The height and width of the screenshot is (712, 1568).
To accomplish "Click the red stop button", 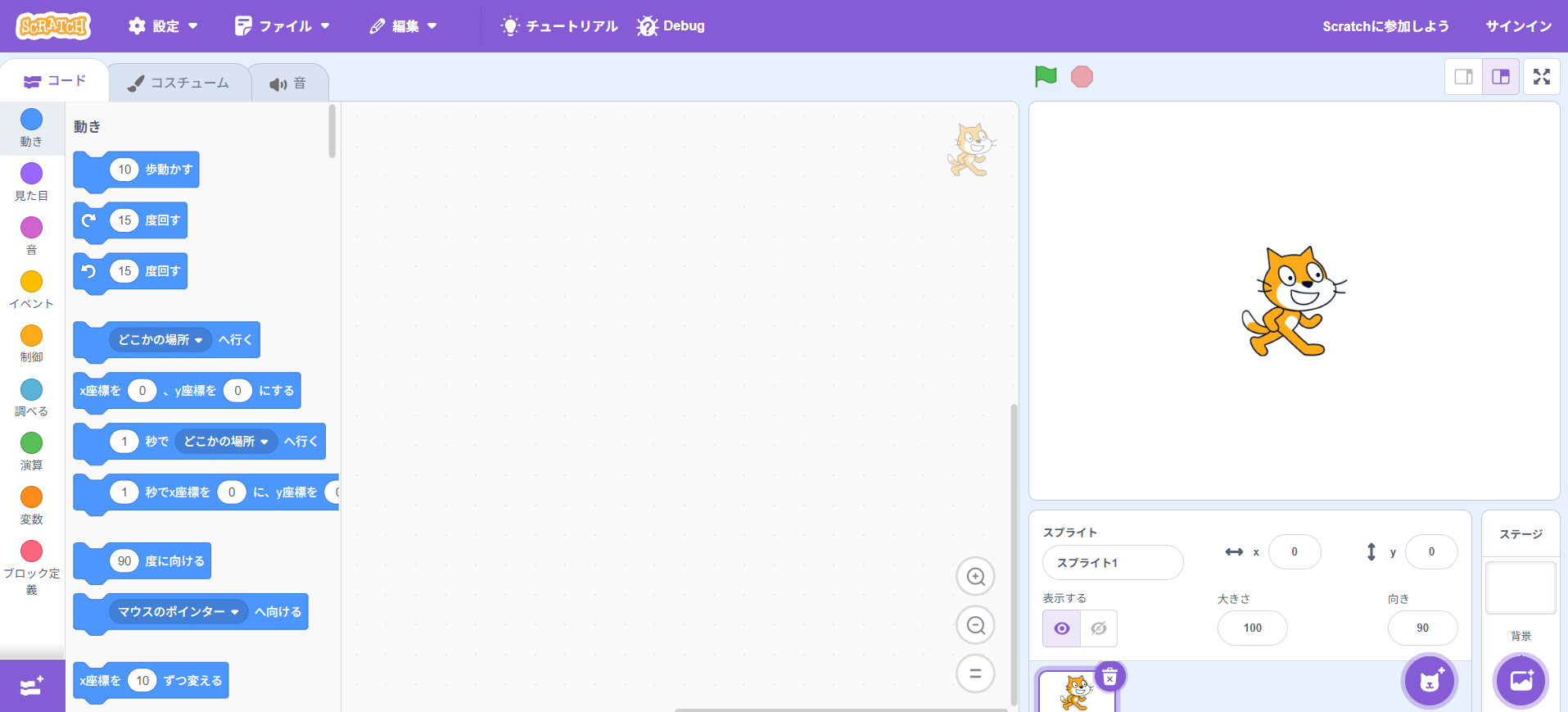I will [1082, 76].
